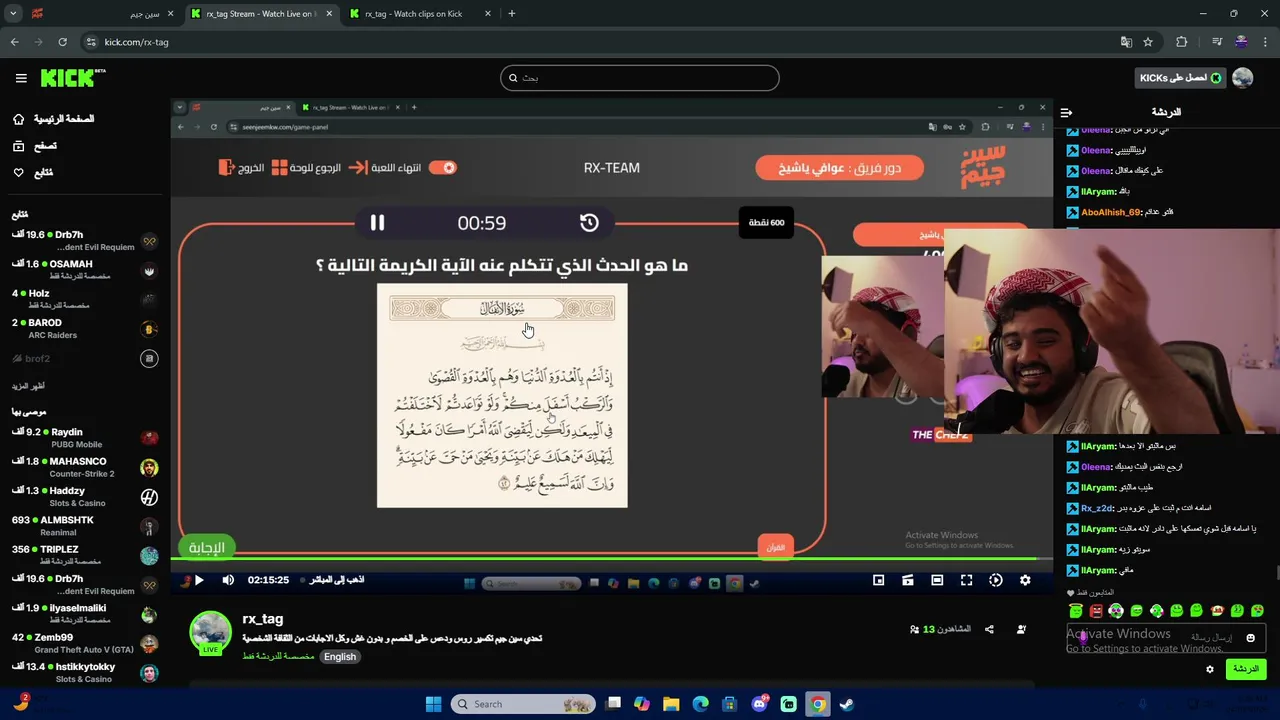Collapse the chat panel arrow icon
Screen dimensions: 1280x720
pos(1066,112)
